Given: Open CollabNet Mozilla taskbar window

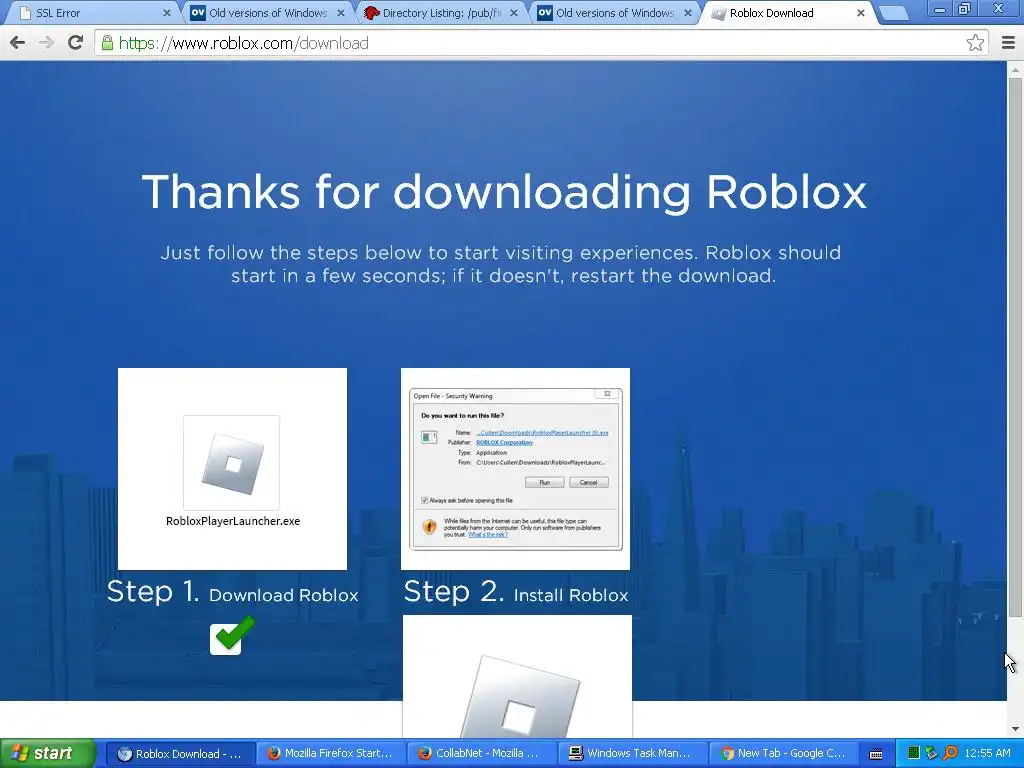Looking at the screenshot, I should [482, 754].
